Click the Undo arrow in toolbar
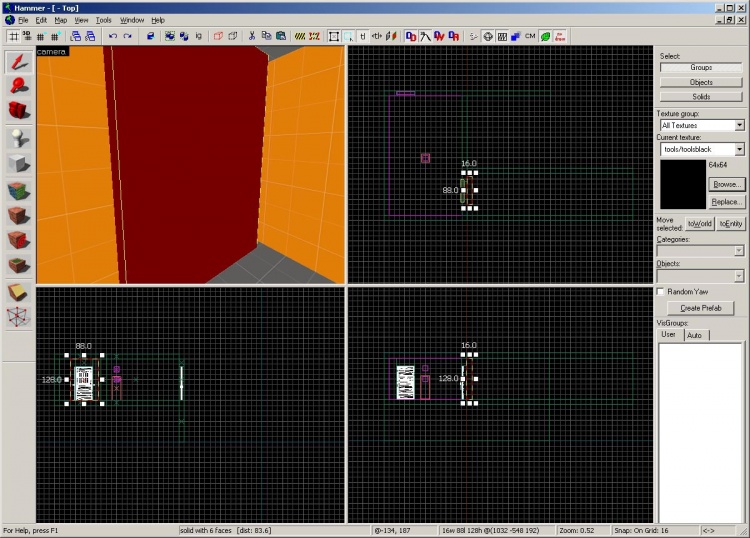750x538 pixels. (112, 36)
